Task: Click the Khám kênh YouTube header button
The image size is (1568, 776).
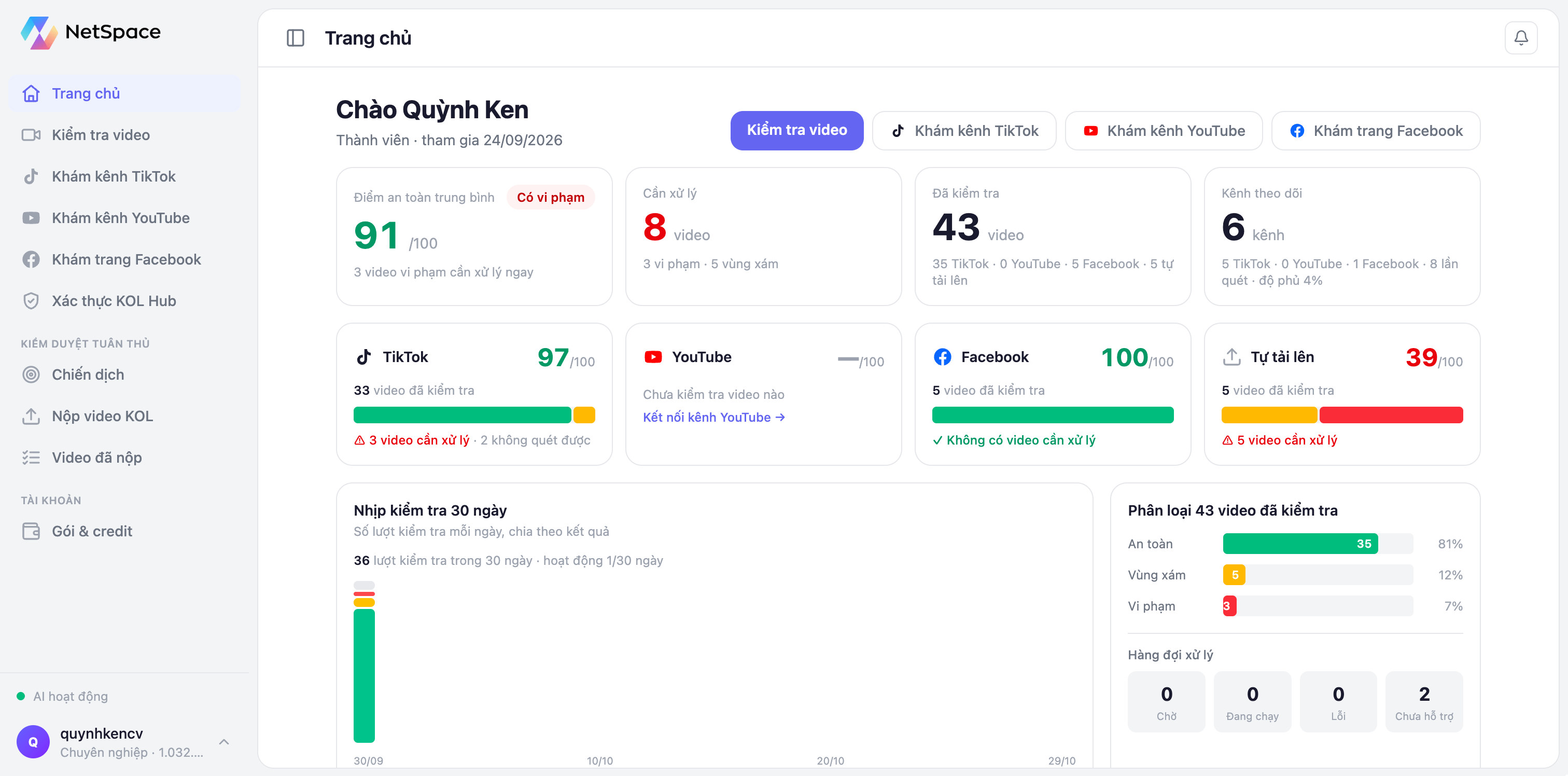Action: [1163, 130]
